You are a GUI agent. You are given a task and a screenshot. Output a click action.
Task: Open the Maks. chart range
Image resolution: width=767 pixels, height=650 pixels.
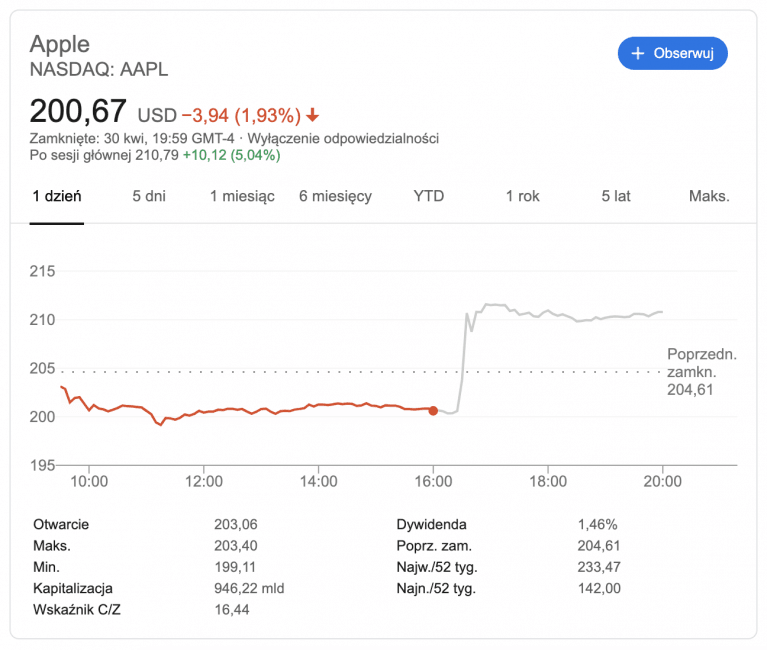tap(709, 196)
